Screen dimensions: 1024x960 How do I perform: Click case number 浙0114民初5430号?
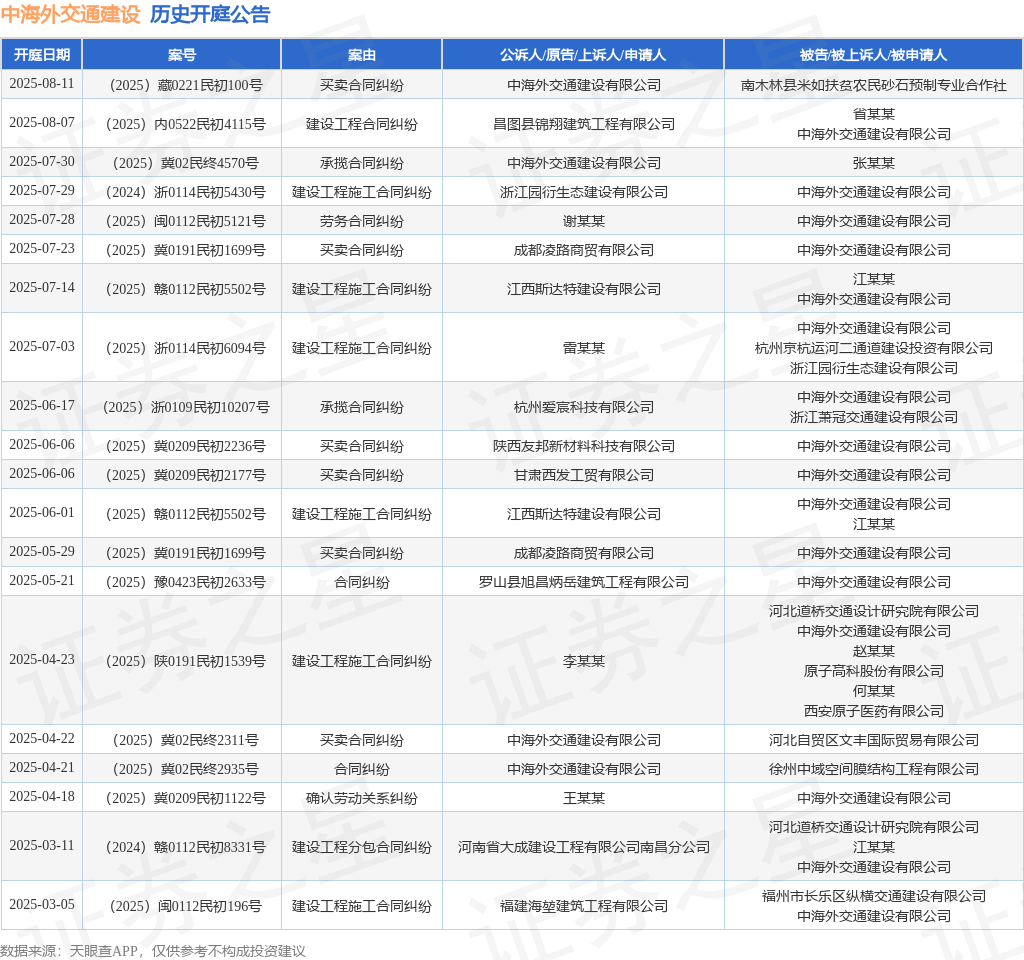click(186, 192)
